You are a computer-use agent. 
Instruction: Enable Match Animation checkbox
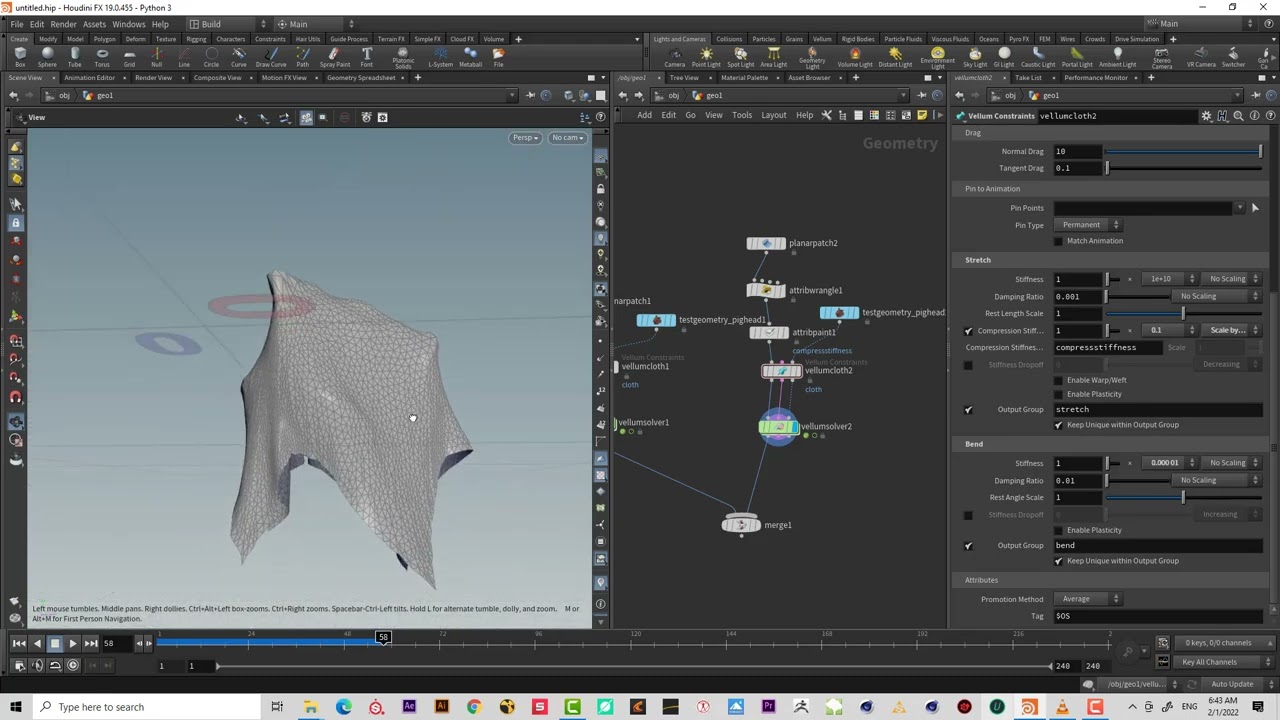click(x=1059, y=241)
